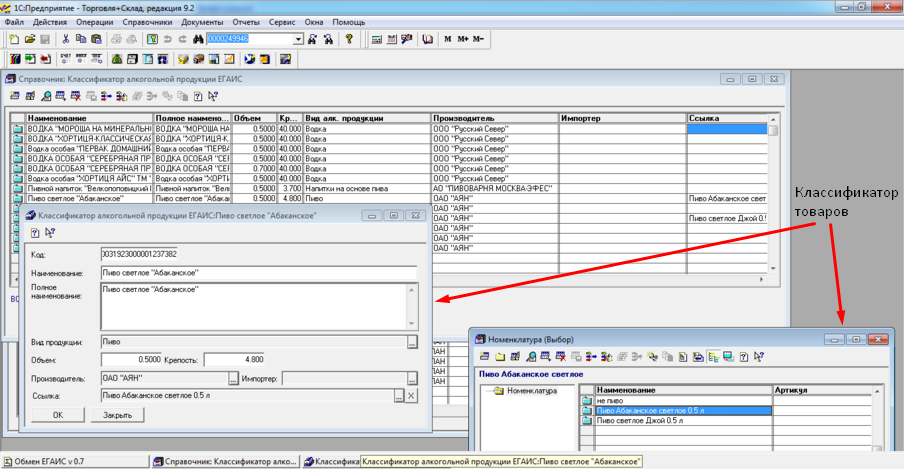Open the Производитель selection ellipsis button
Viewport: 904px width, 469px height.
[x=233, y=378]
